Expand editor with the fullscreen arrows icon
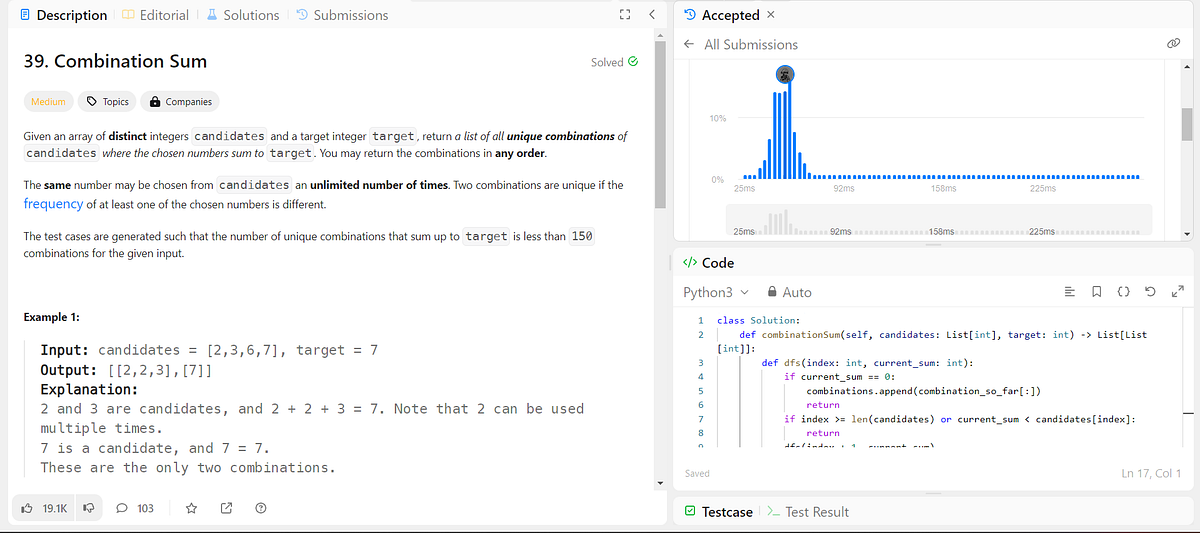 [x=1176, y=292]
